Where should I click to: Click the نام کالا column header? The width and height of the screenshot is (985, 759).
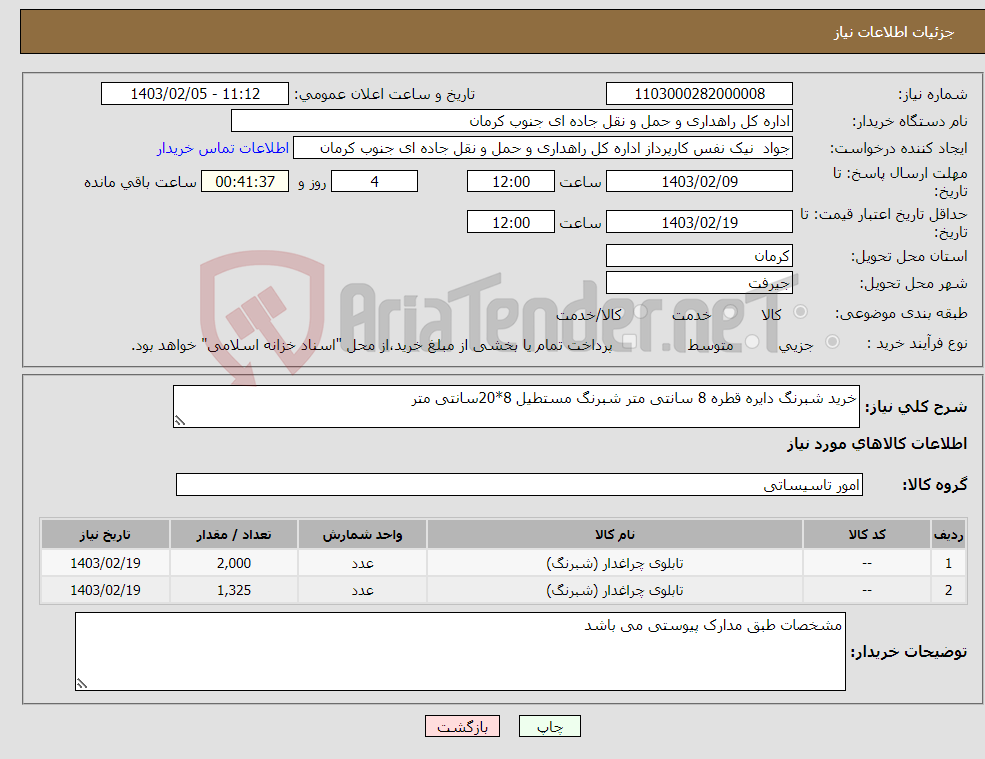pyautogui.click(x=615, y=535)
